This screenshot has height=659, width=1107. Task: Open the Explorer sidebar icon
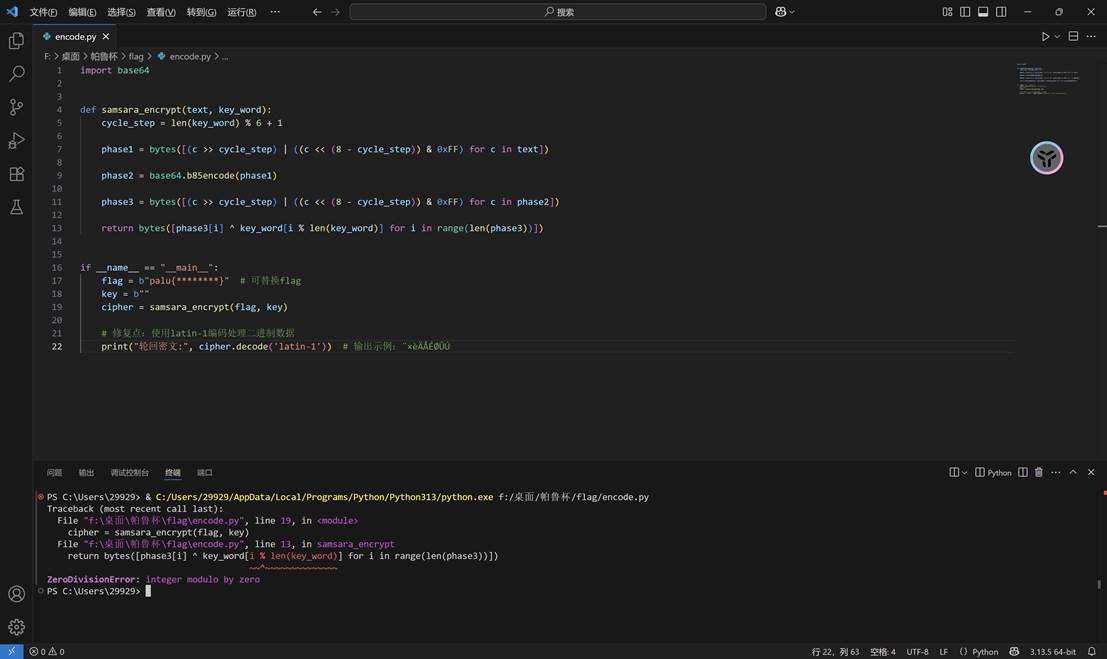point(15,41)
